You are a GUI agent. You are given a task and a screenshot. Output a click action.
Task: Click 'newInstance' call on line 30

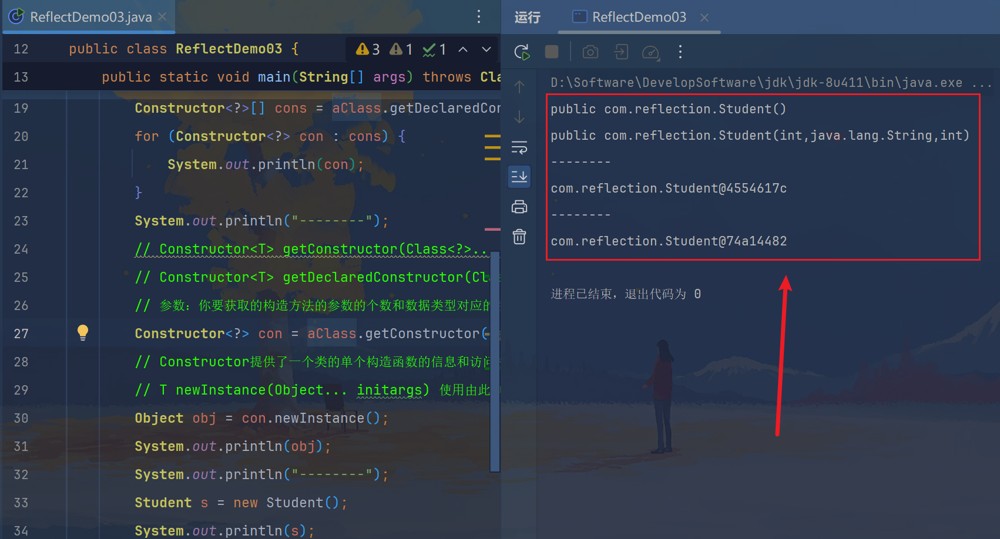320,418
